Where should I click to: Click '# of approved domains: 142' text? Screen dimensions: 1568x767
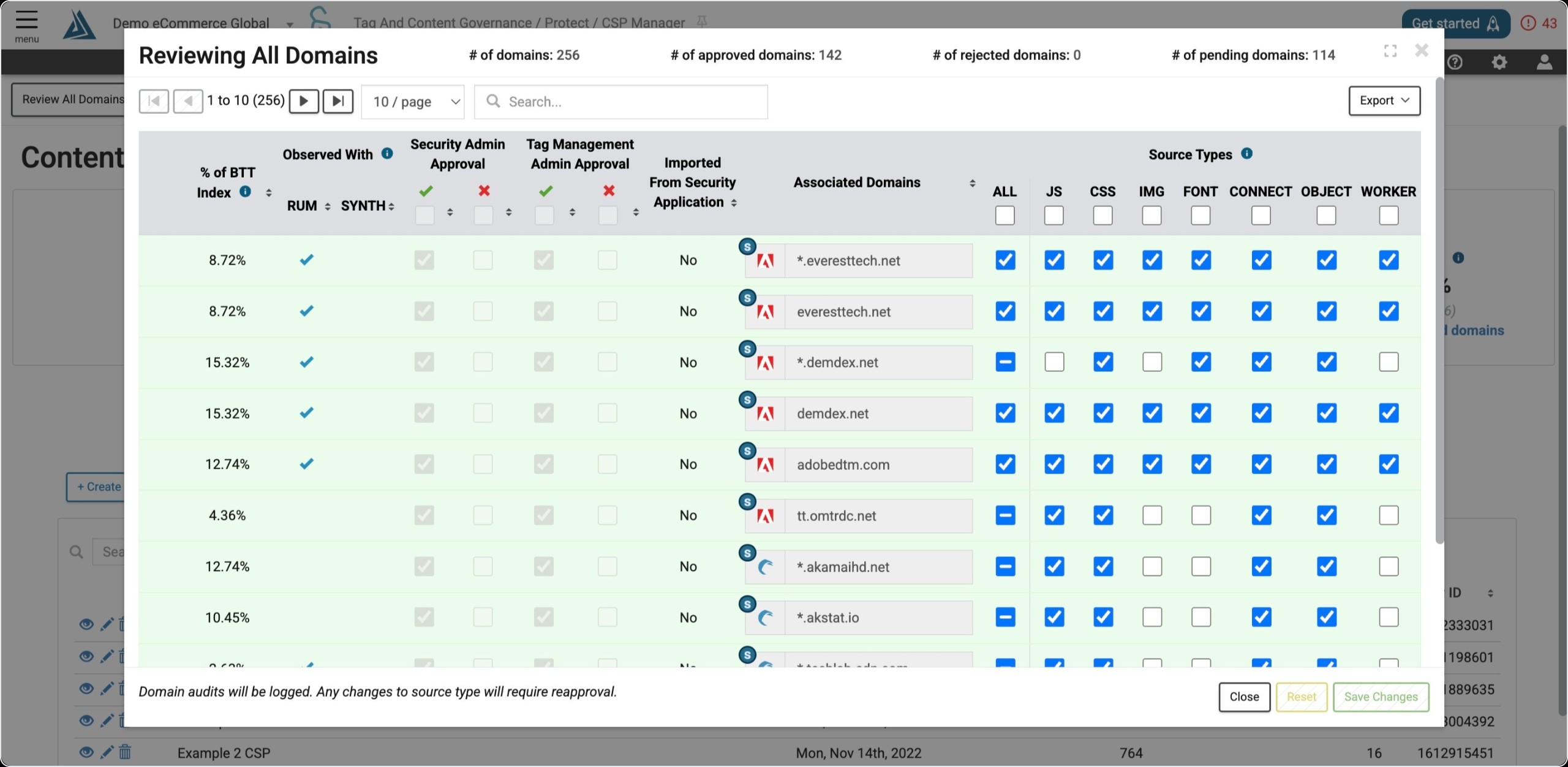coord(756,55)
